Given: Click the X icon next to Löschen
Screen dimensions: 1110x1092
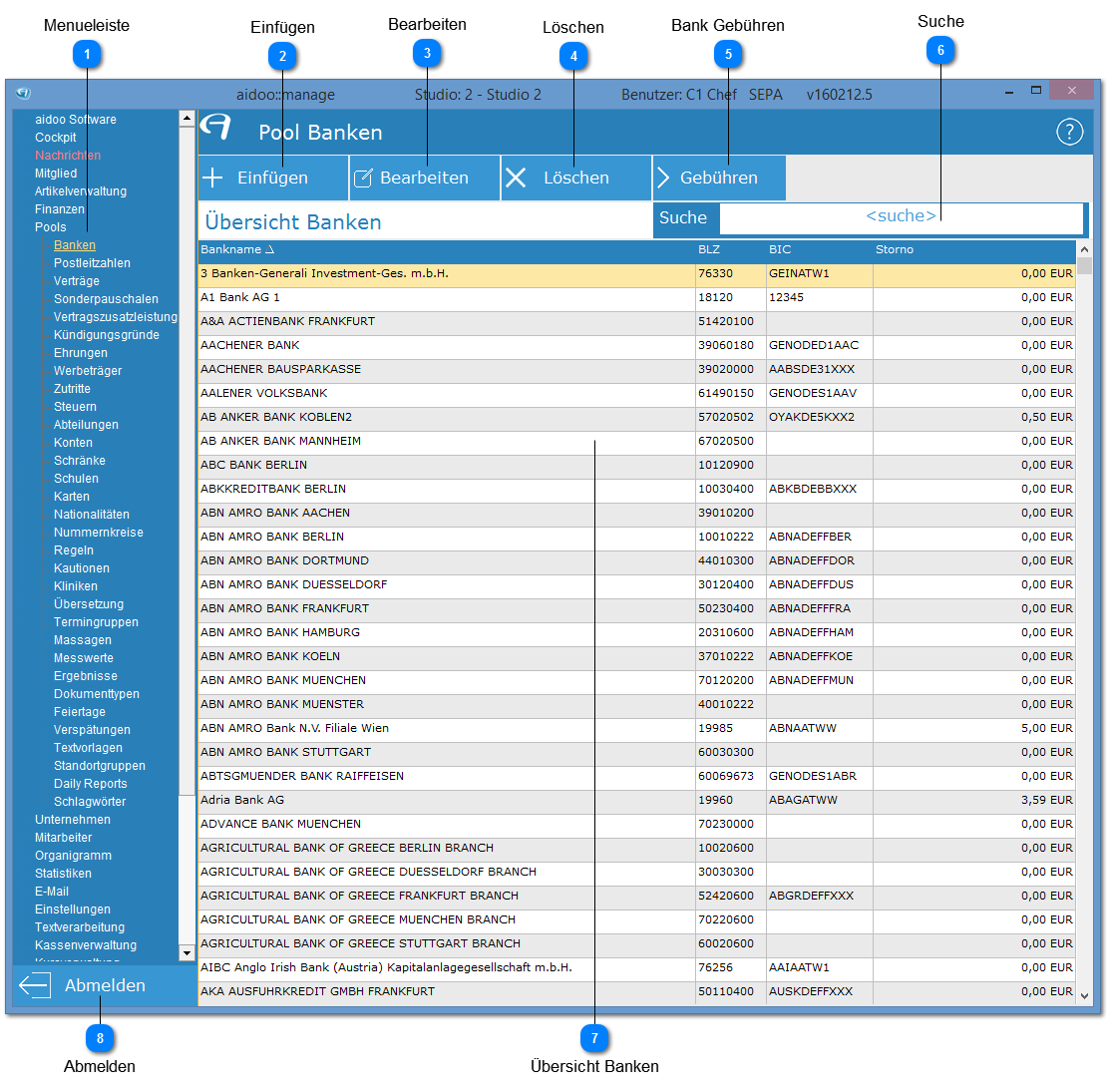Looking at the screenshot, I should (x=516, y=178).
